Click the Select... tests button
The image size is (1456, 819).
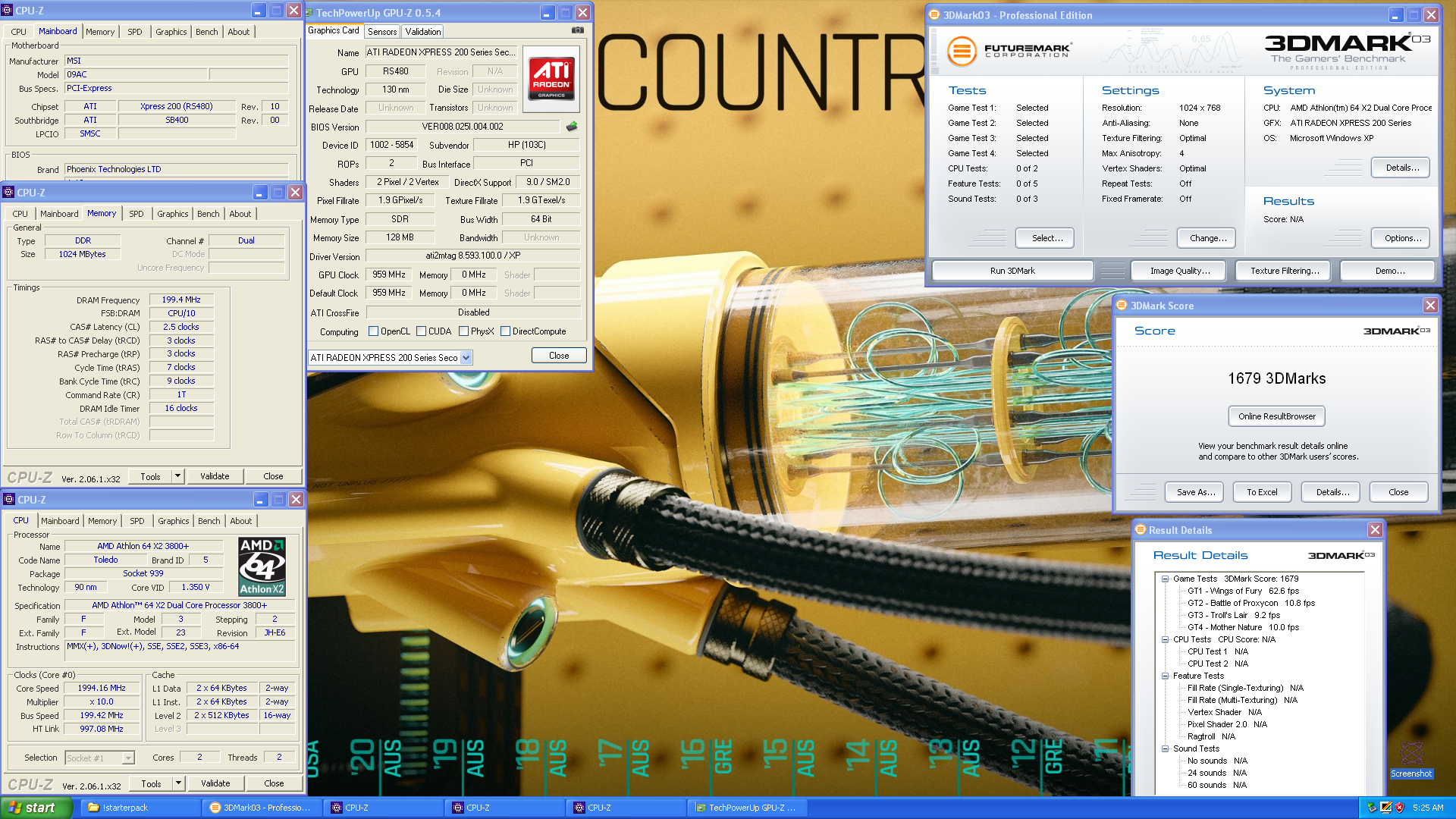pyautogui.click(x=1046, y=238)
